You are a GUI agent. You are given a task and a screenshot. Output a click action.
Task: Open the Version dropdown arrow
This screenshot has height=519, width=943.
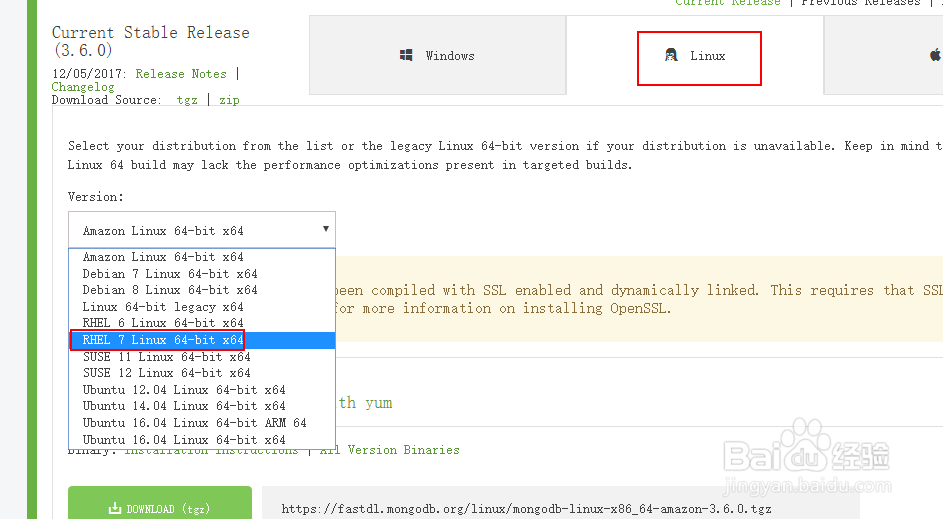pyautogui.click(x=325, y=229)
